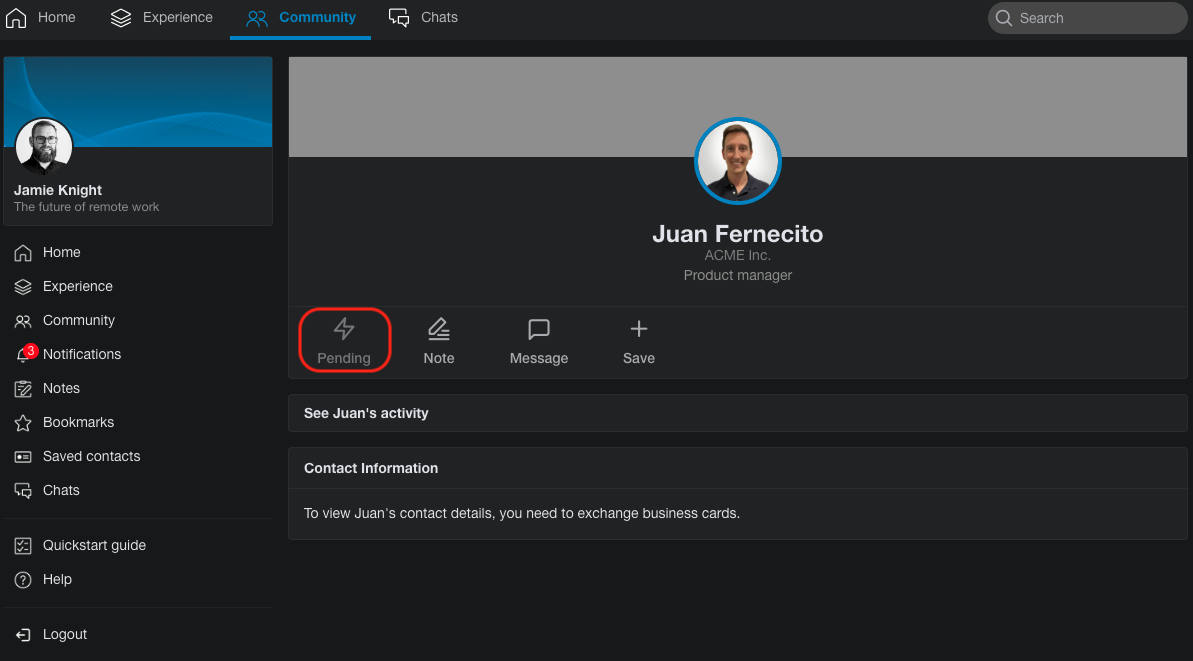Screen dimensions: 1193x661
Task: Click the sidebar Experience layers icon
Action: (23, 287)
